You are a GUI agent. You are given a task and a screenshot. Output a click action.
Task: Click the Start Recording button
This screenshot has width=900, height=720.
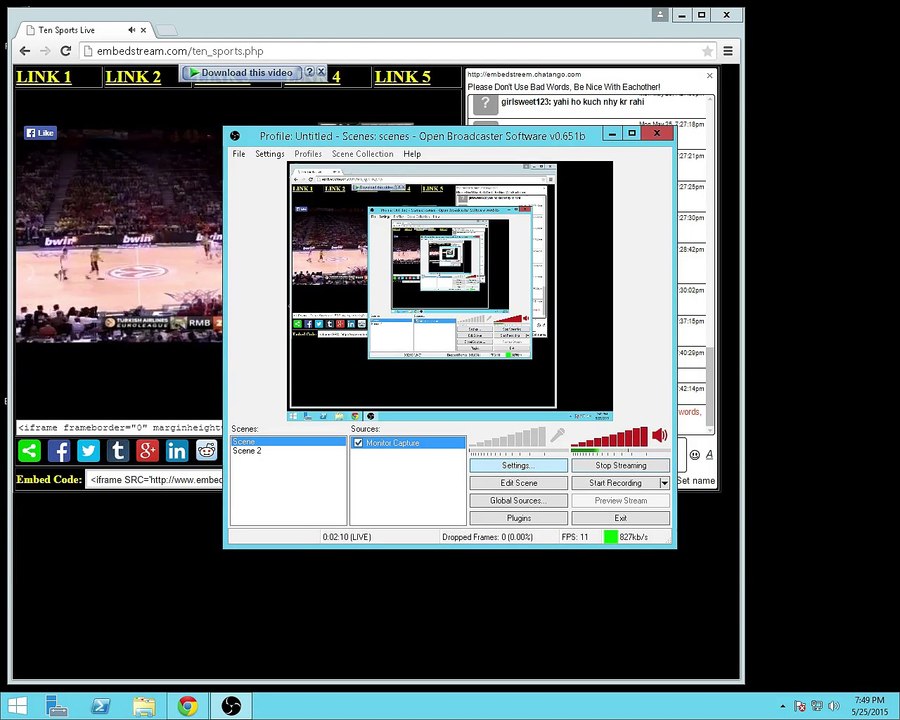615,483
